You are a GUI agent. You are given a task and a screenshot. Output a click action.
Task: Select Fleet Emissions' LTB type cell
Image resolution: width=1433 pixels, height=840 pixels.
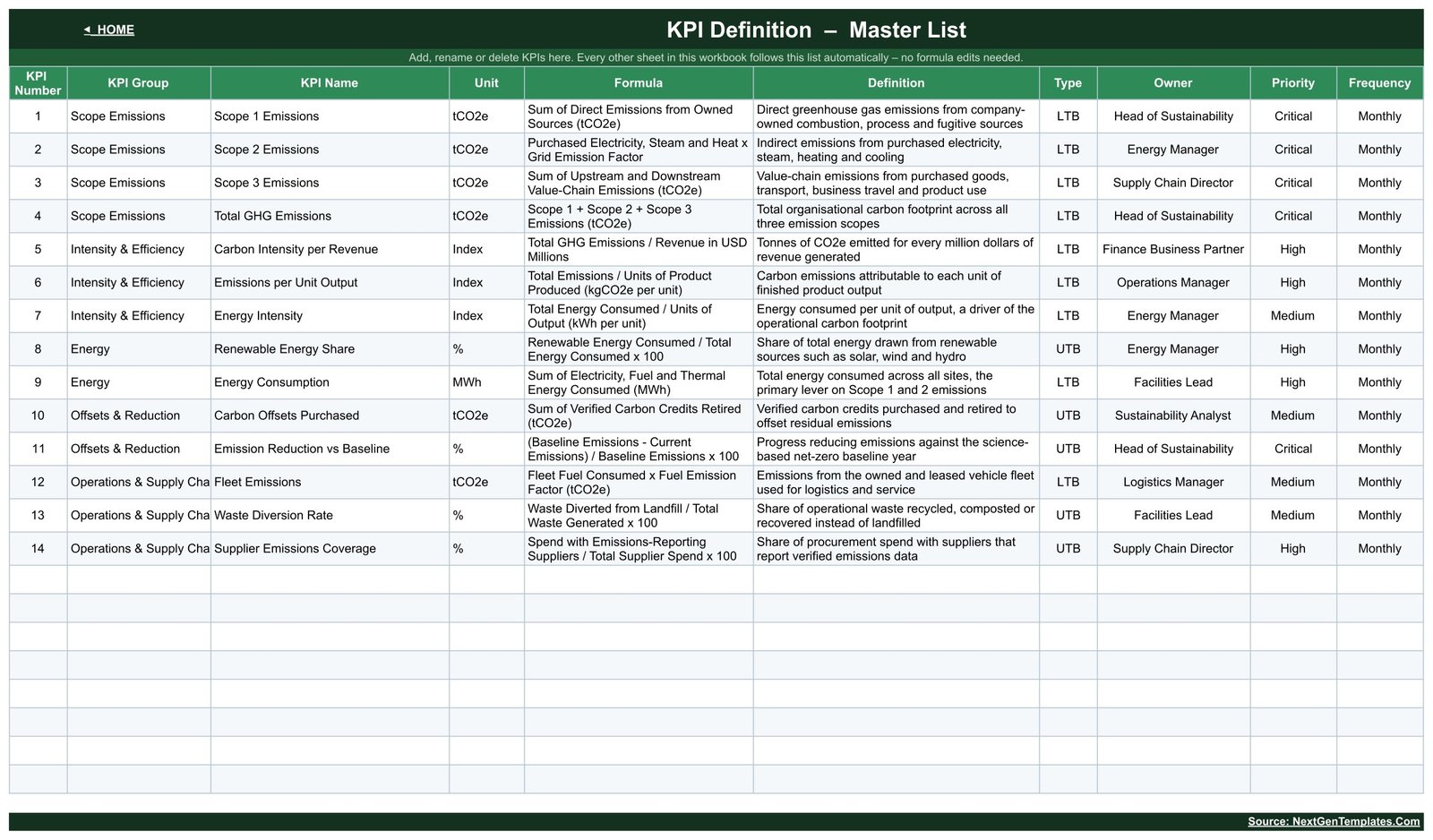pos(1068,482)
